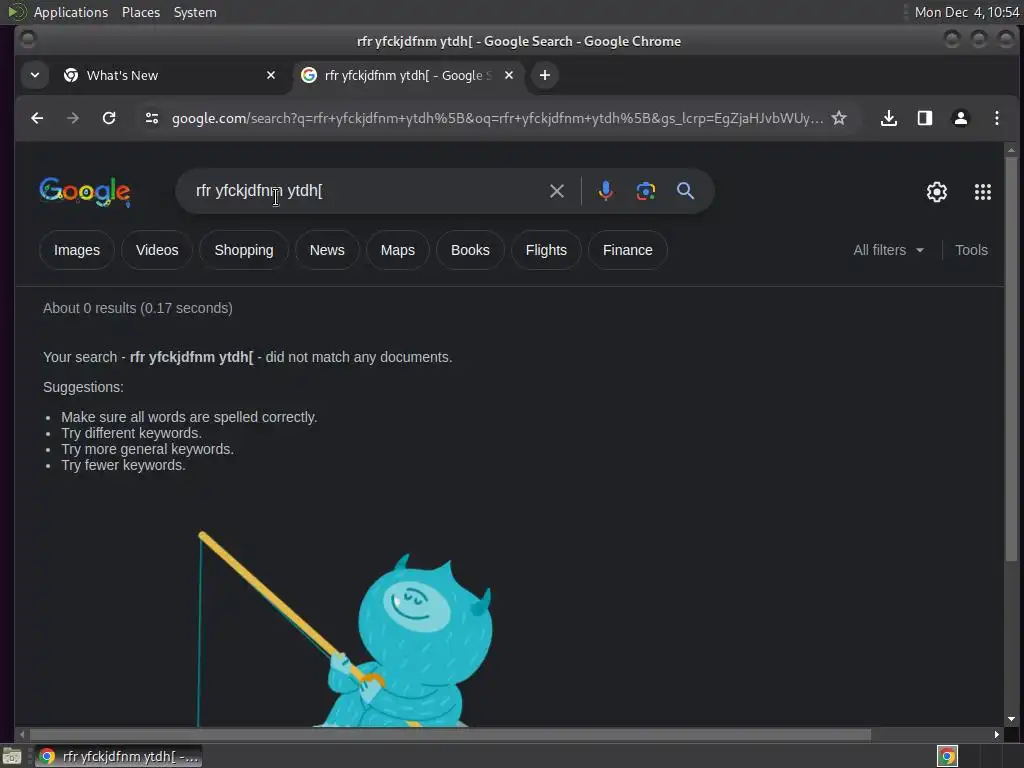Filter results by Images
This screenshot has height=768, width=1024.
coord(77,250)
